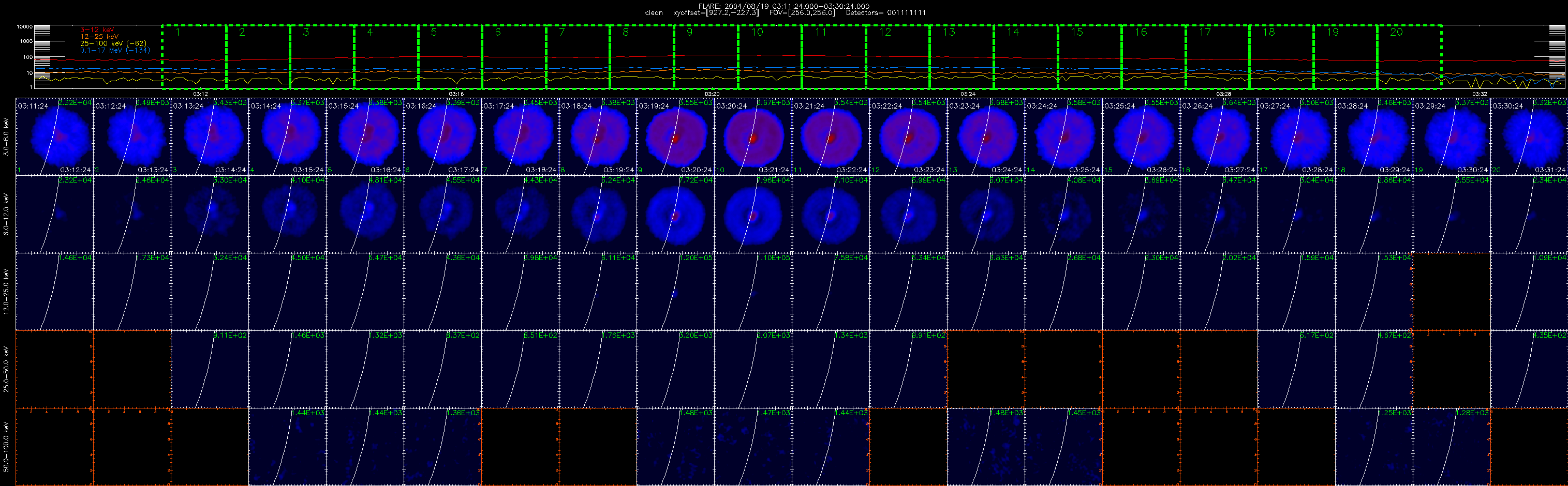Choose the 25.0-50.0 keV image labeled 2.07E+03

[753, 369]
